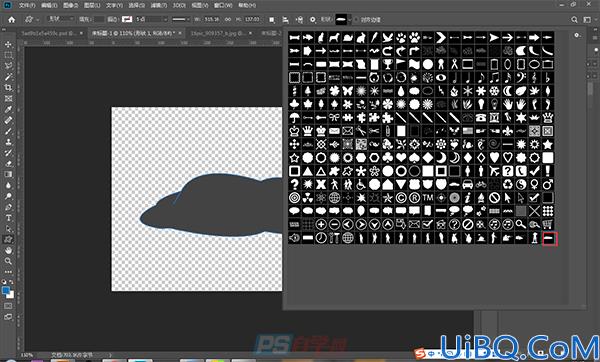
Task: Select the Clone Stamp tool
Action: [x=8, y=142]
